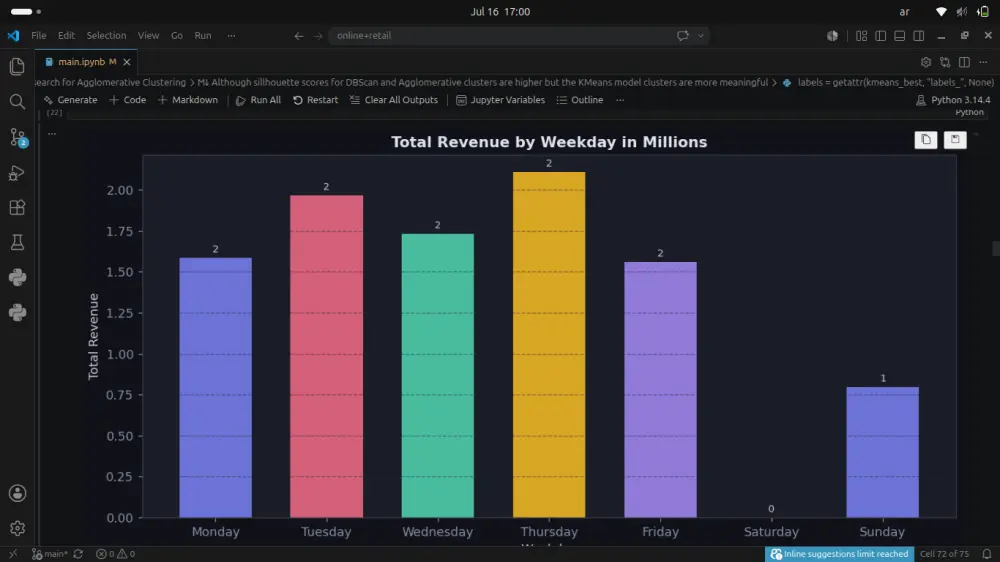
Task: Open notebook settings gear in editor toolbar
Action: click(x=926, y=62)
